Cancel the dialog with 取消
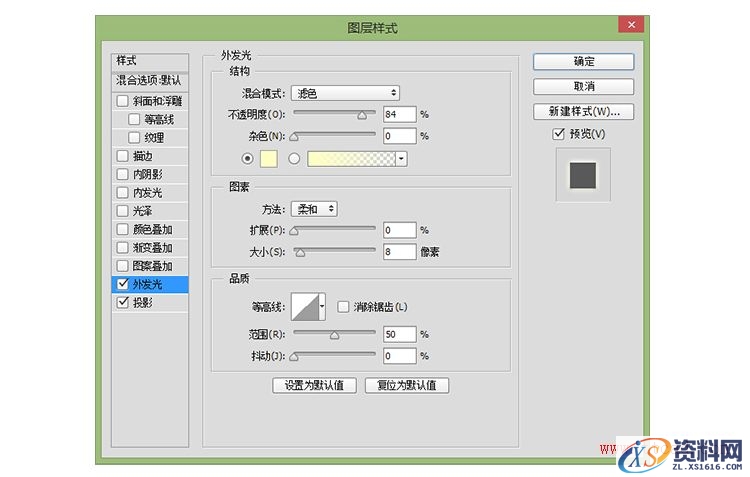The width and height of the screenshot is (750, 477). click(584, 86)
